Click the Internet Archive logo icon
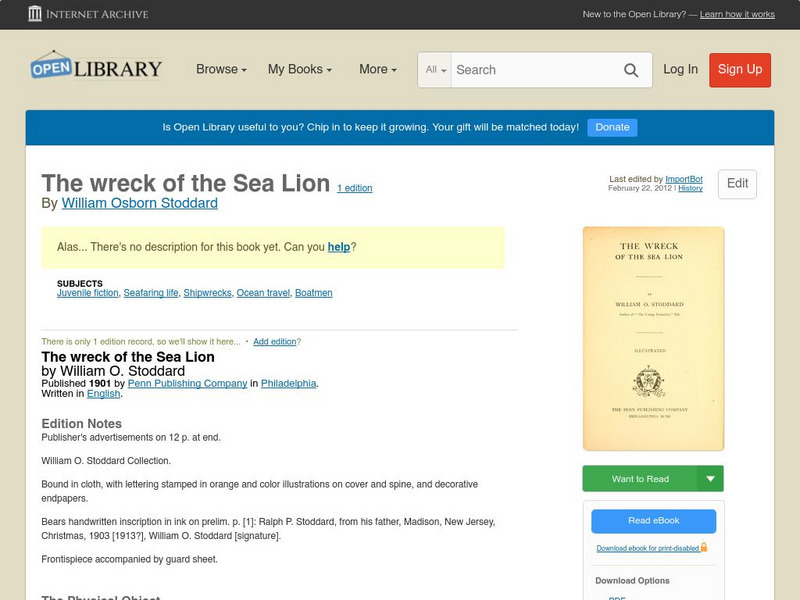800x600 pixels. point(35,14)
